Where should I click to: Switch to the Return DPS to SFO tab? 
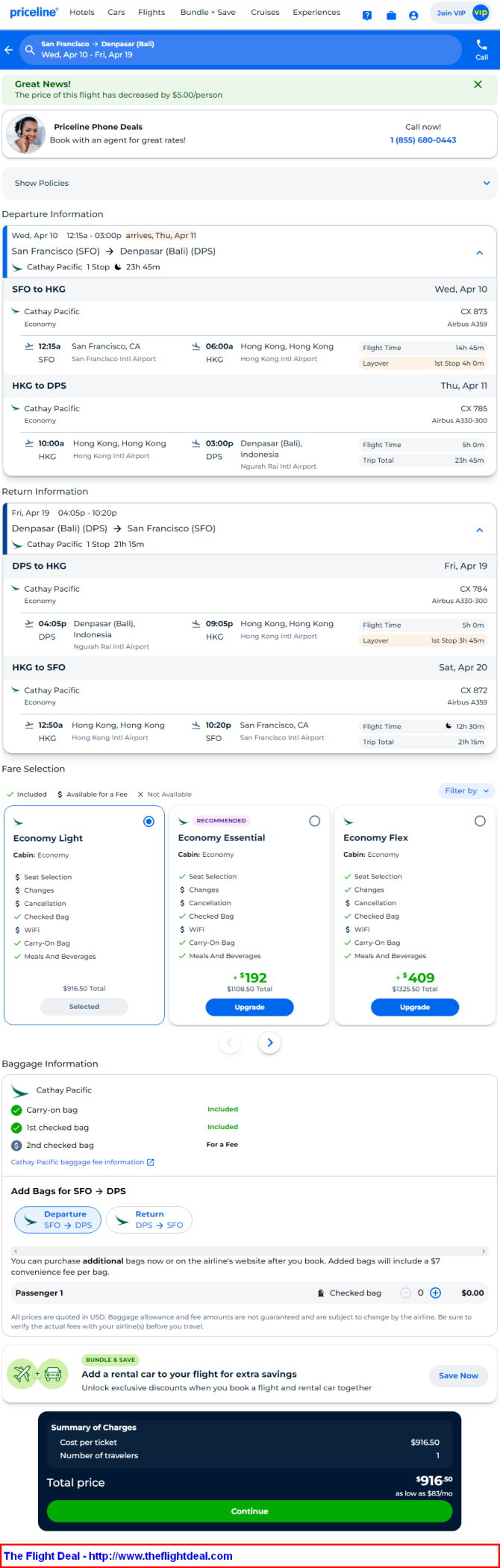click(x=149, y=1219)
